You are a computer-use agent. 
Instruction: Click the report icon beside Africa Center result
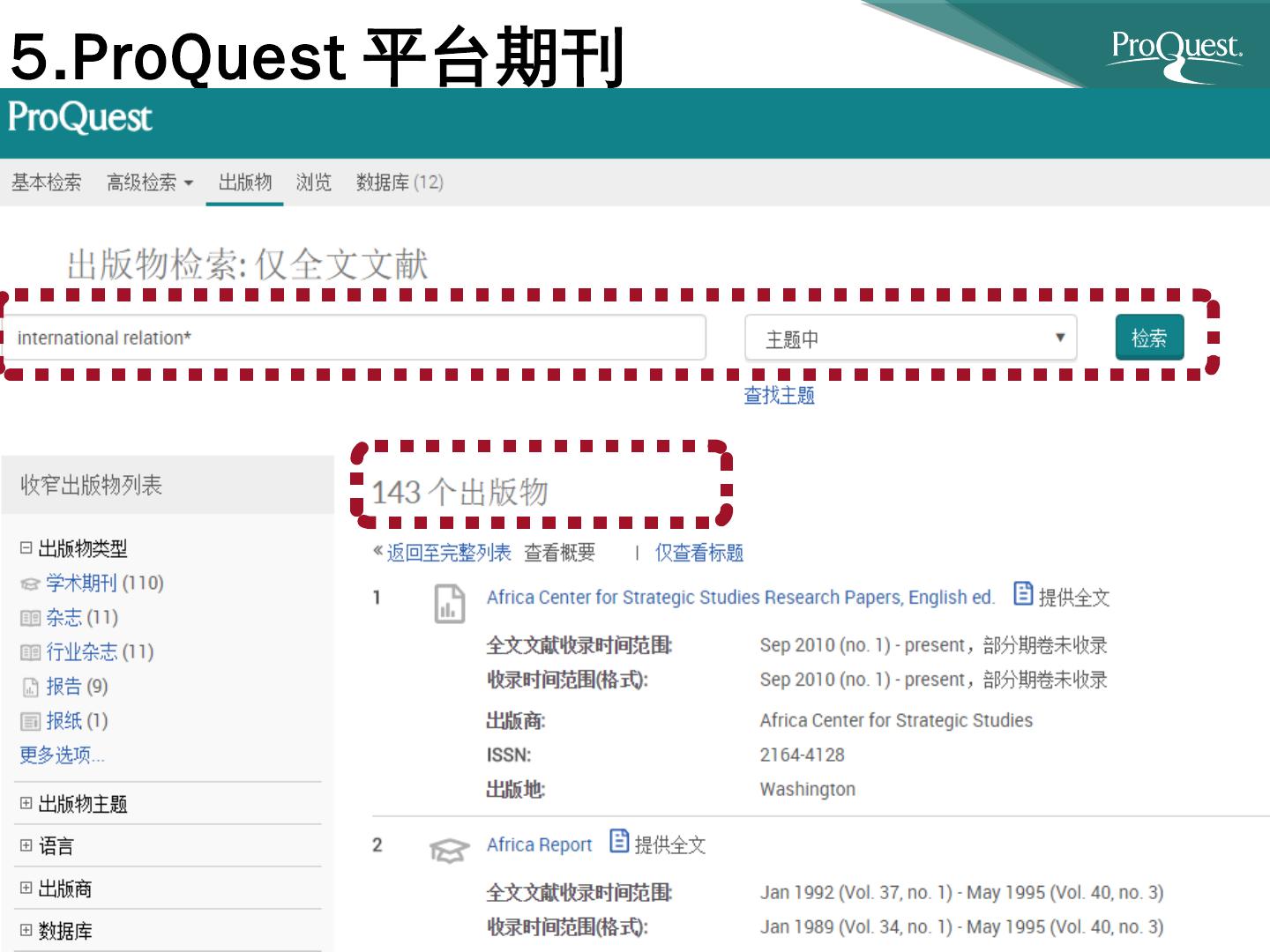click(450, 605)
